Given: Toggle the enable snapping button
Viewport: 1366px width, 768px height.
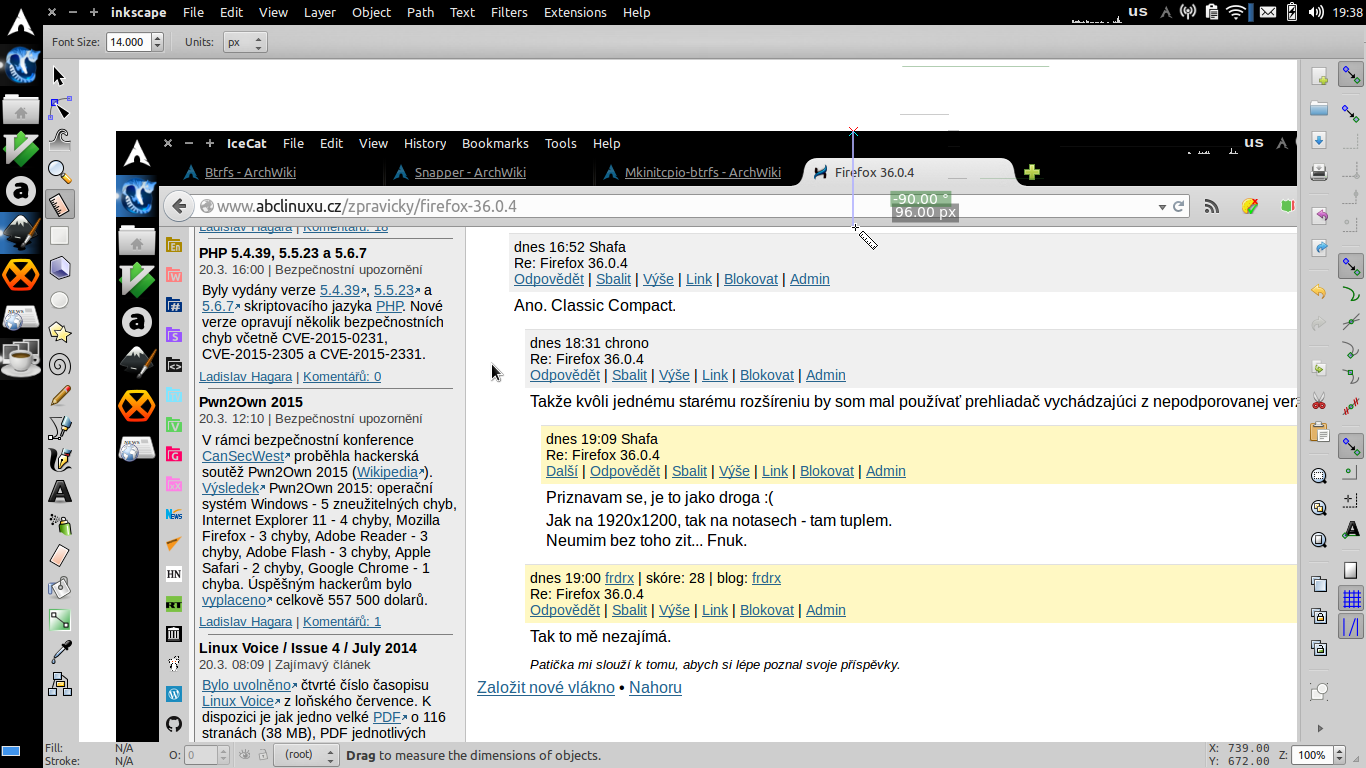Looking at the screenshot, I should (1351, 74).
